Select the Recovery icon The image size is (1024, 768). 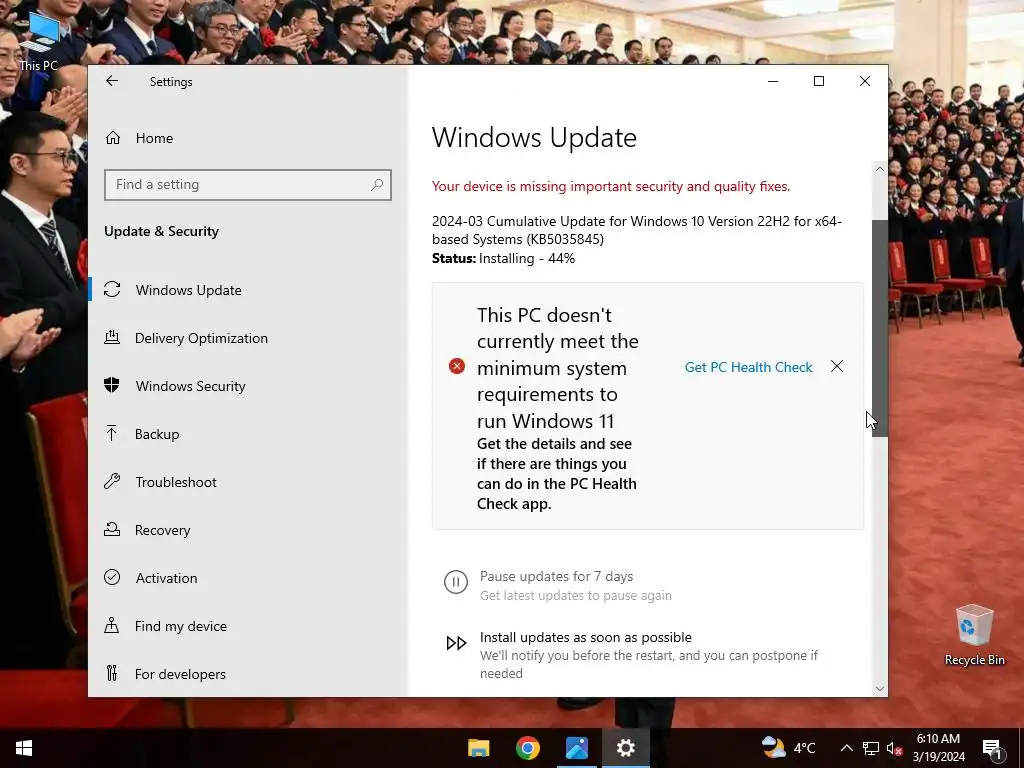click(x=112, y=530)
